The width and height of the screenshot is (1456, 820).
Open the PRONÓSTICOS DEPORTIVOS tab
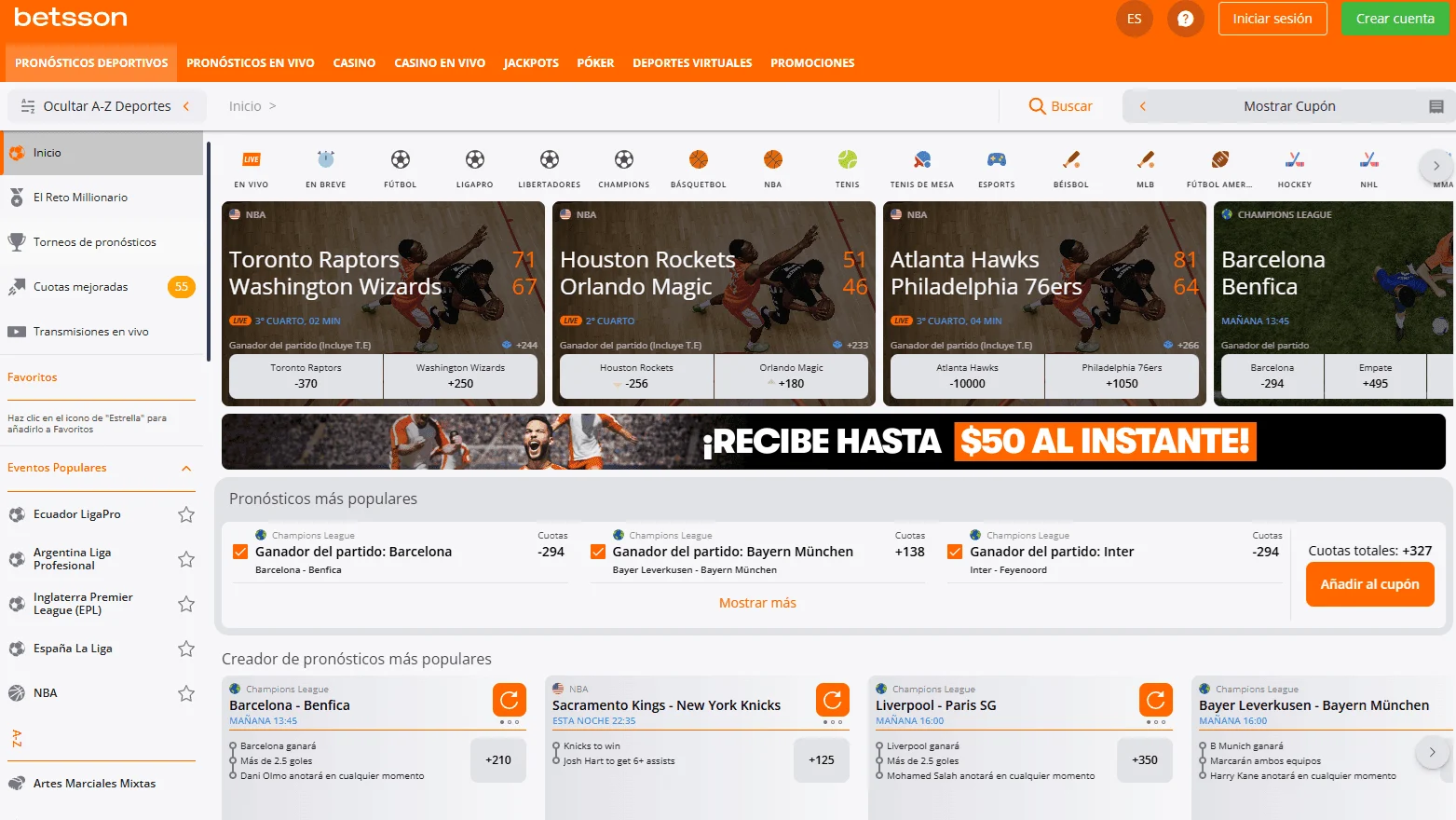[91, 63]
